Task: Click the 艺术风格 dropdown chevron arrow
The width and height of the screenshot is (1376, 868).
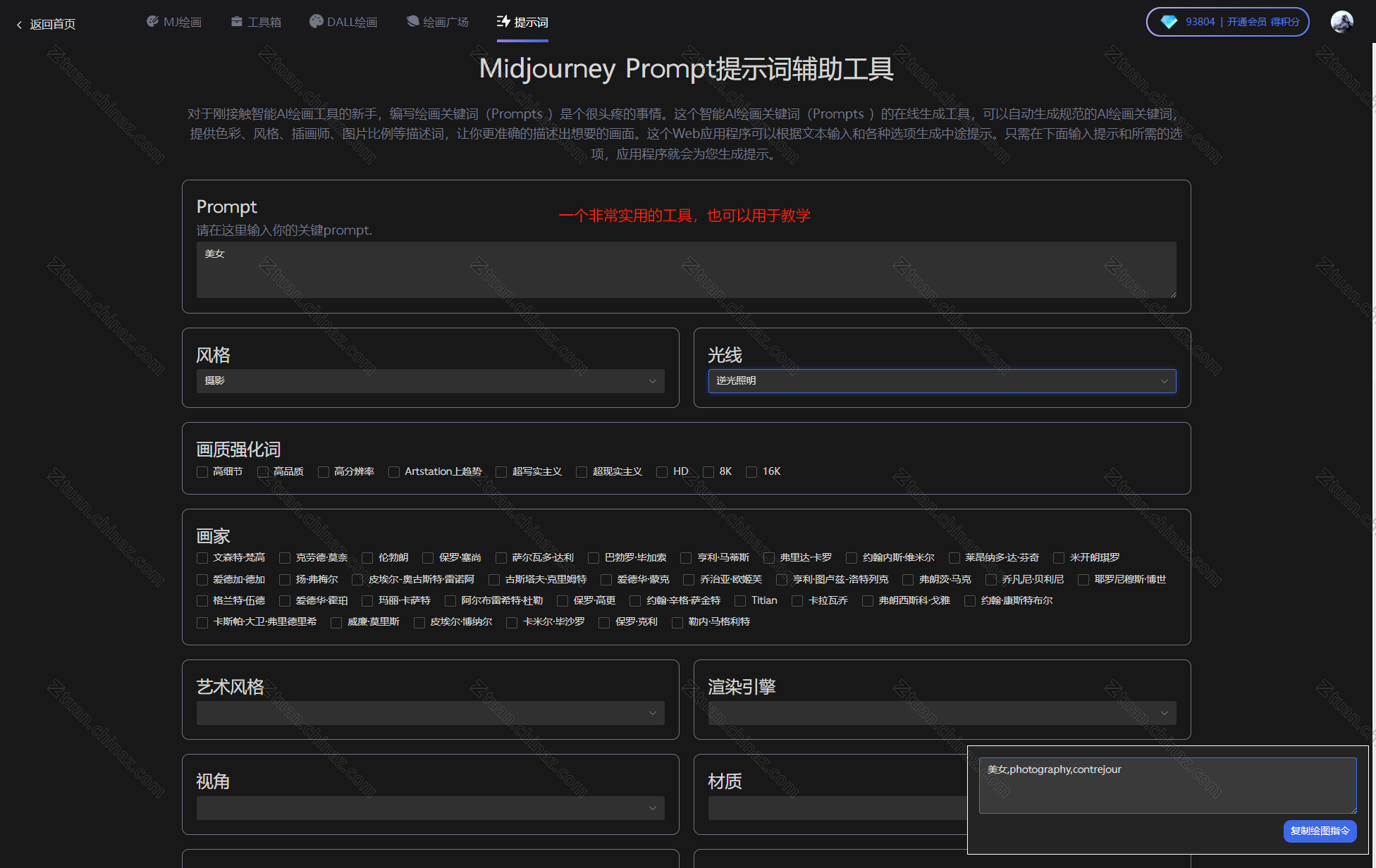Action: point(652,713)
